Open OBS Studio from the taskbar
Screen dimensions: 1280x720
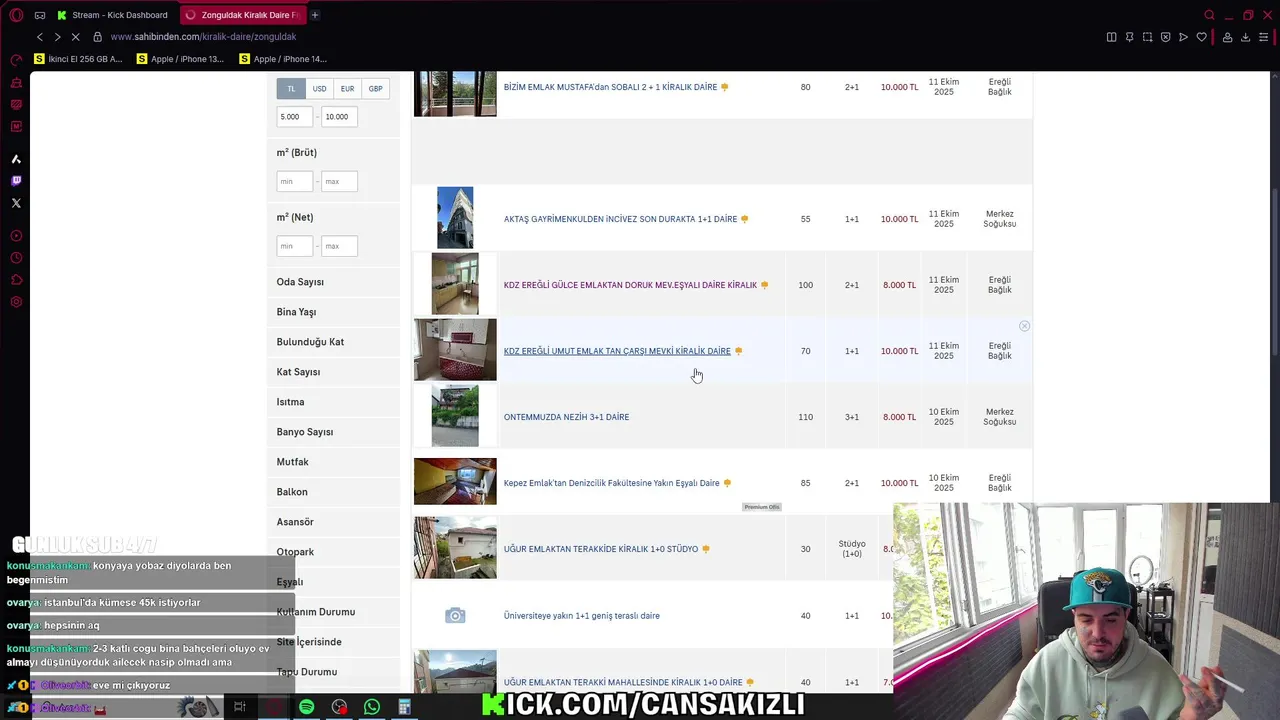coord(340,707)
